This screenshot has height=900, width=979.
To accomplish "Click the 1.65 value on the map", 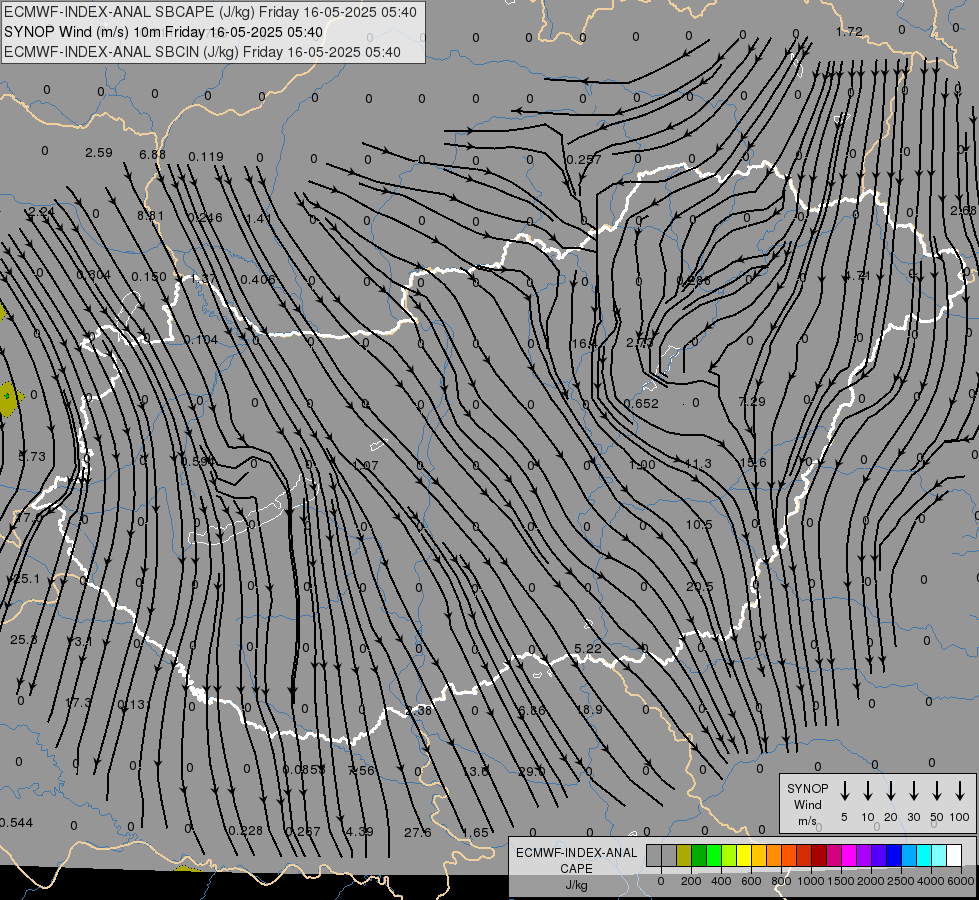I will point(475,833).
